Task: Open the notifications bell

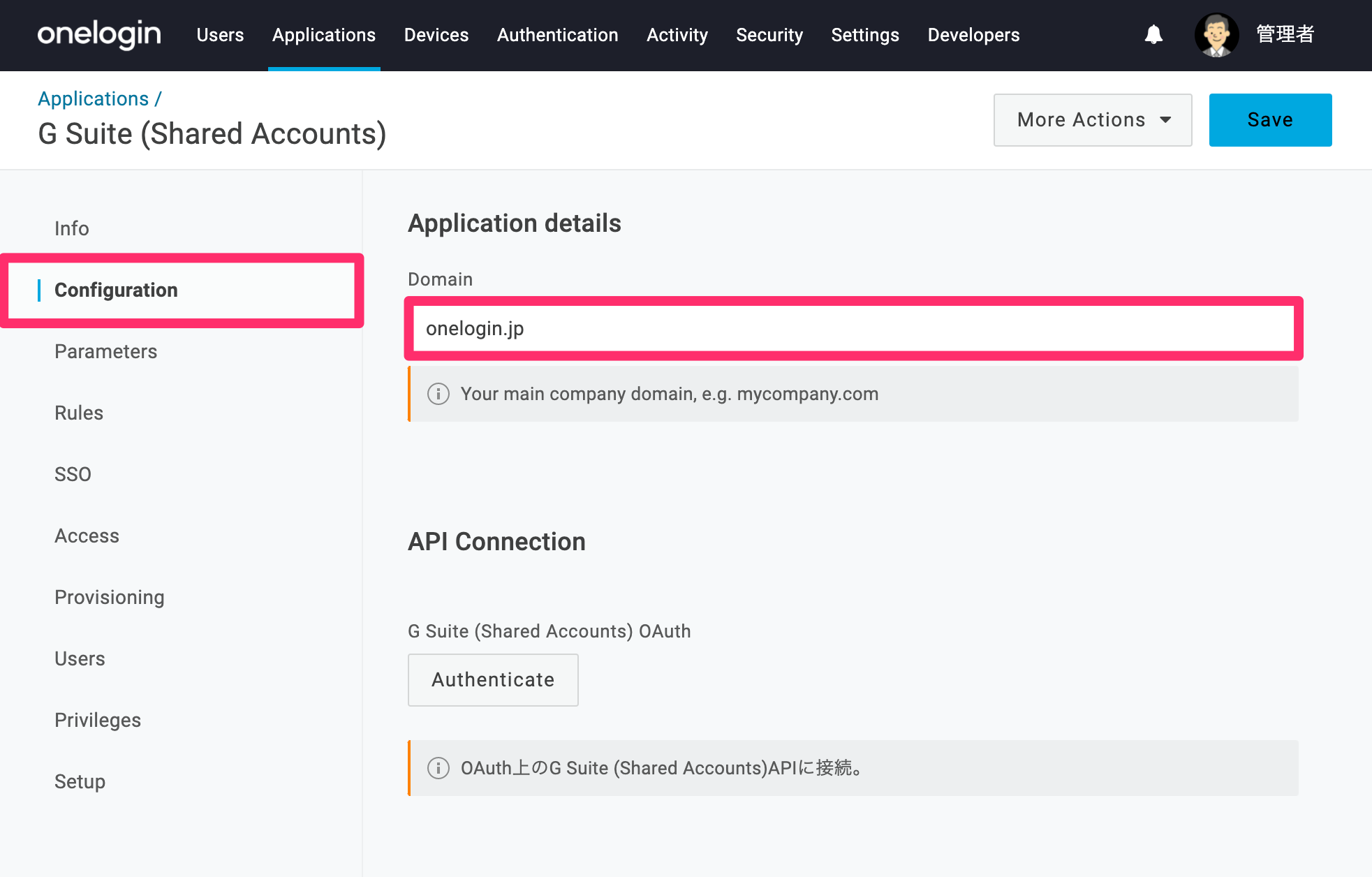Action: [1153, 34]
